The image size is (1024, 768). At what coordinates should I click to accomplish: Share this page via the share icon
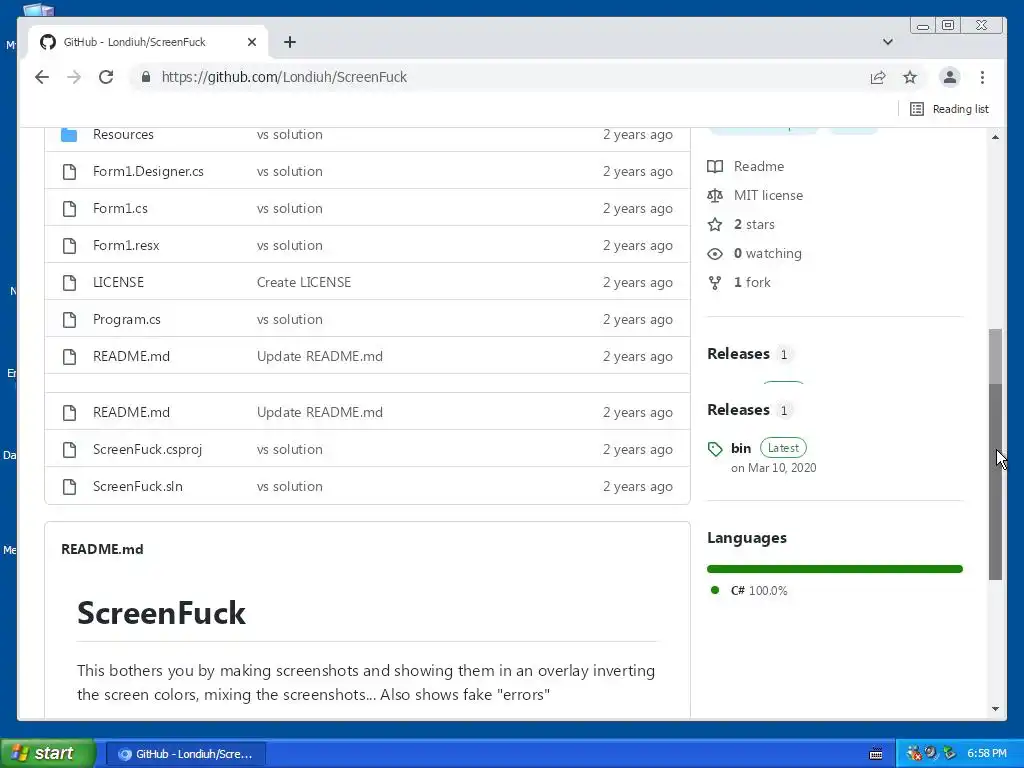coord(878,77)
